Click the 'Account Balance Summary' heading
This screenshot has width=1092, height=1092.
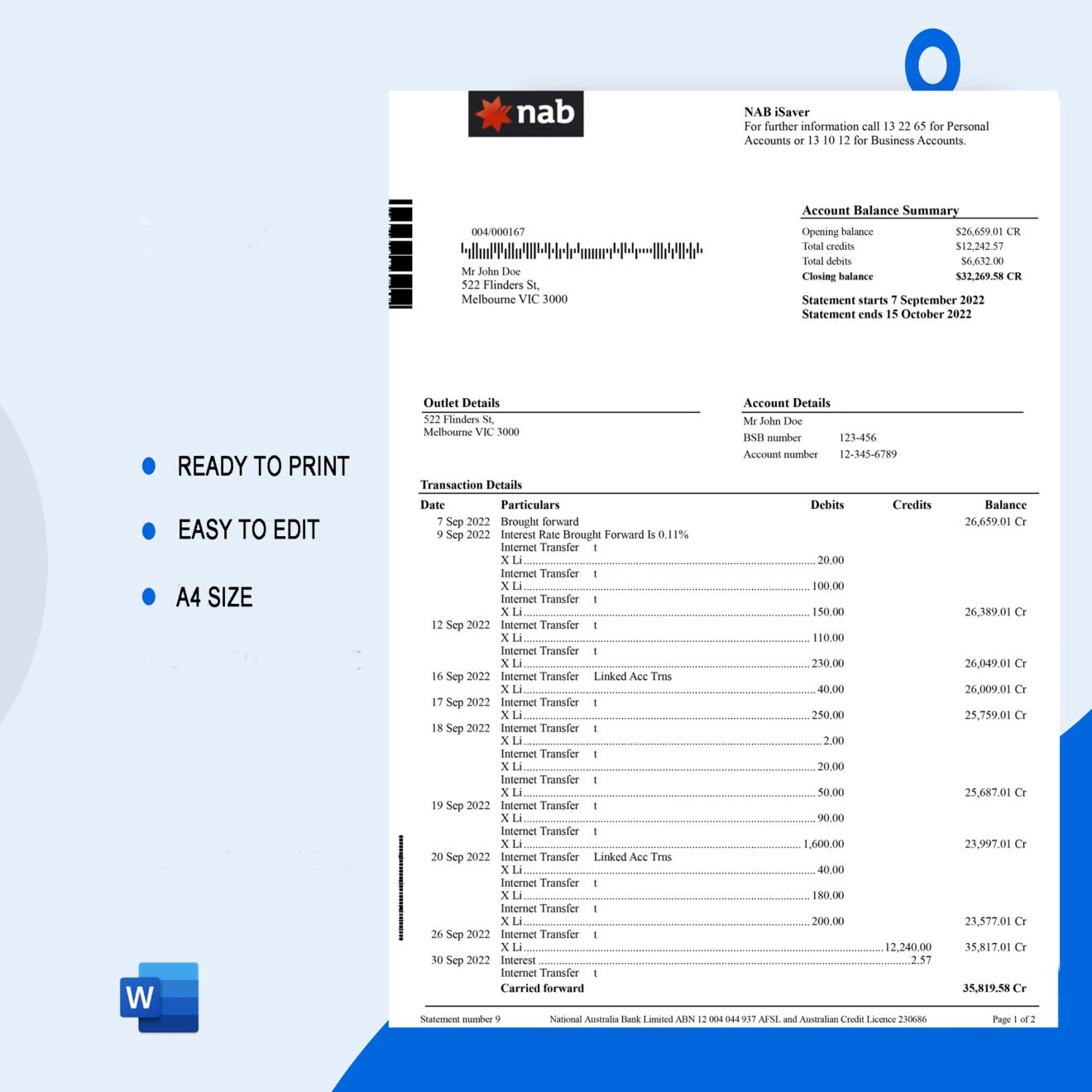click(x=880, y=210)
